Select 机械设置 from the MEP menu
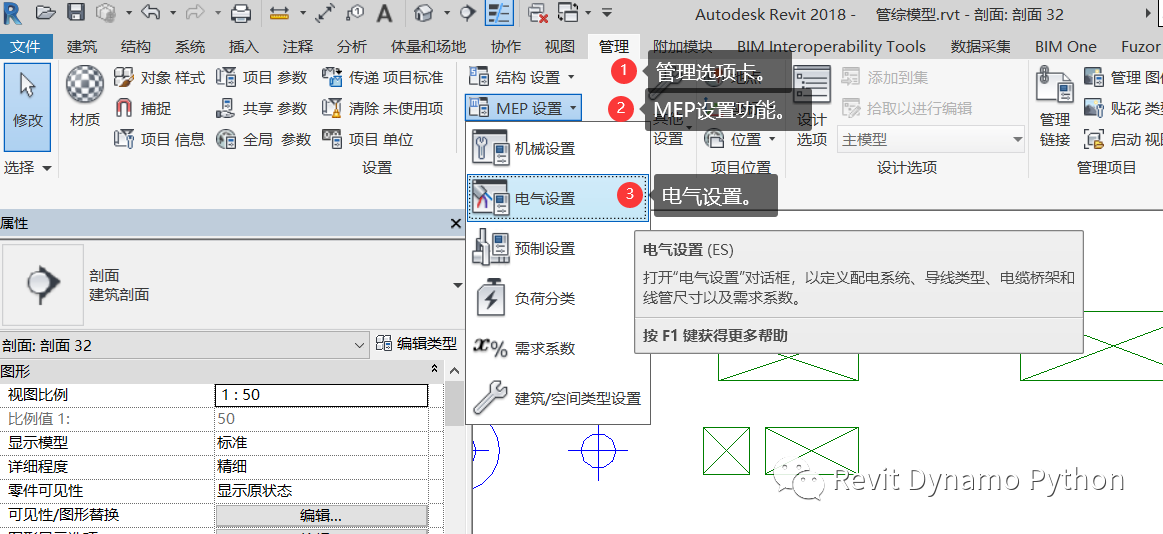The image size is (1163, 534). click(x=544, y=149)
